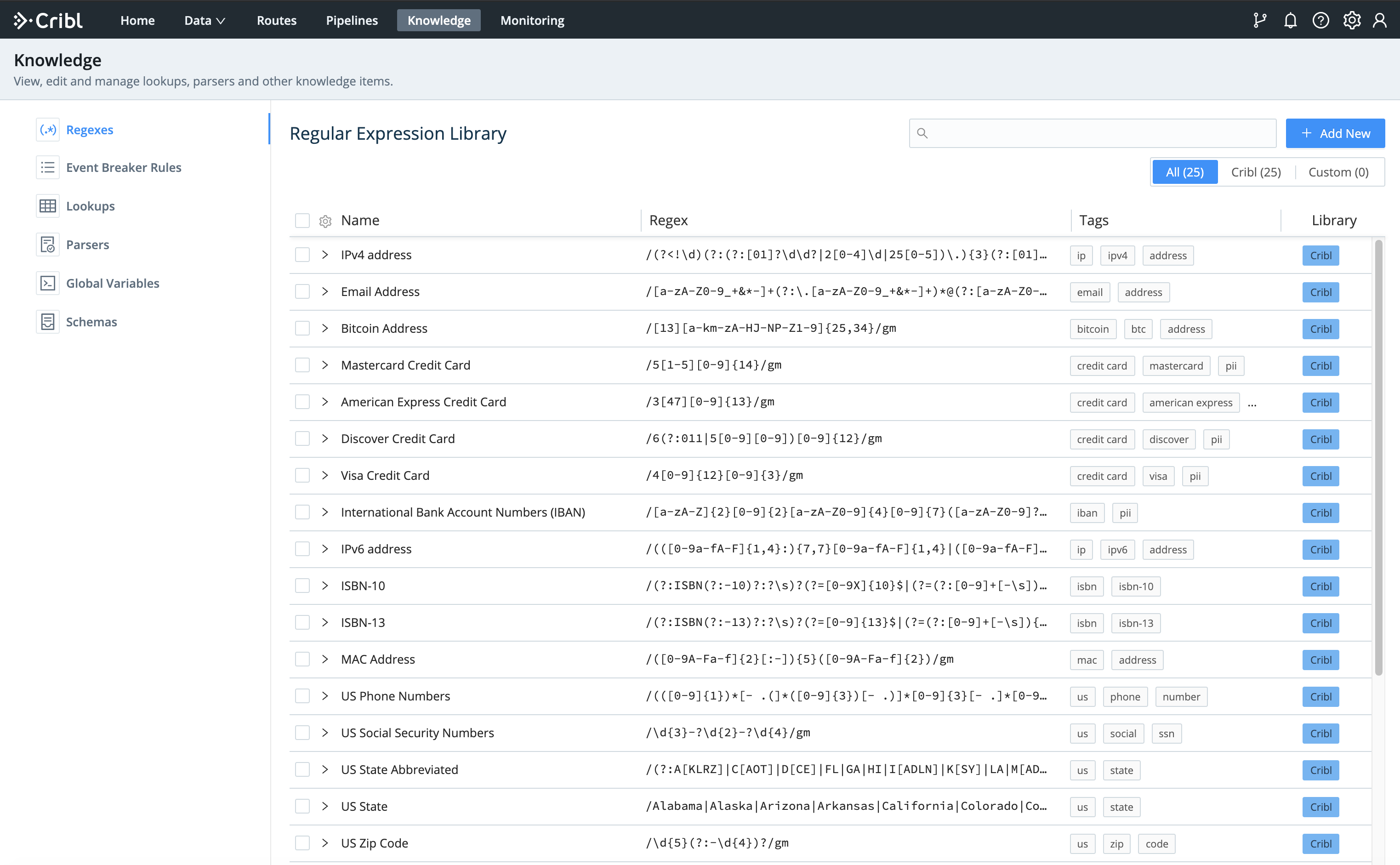
Task: Open the Routes menu
Action: point(276,21)
